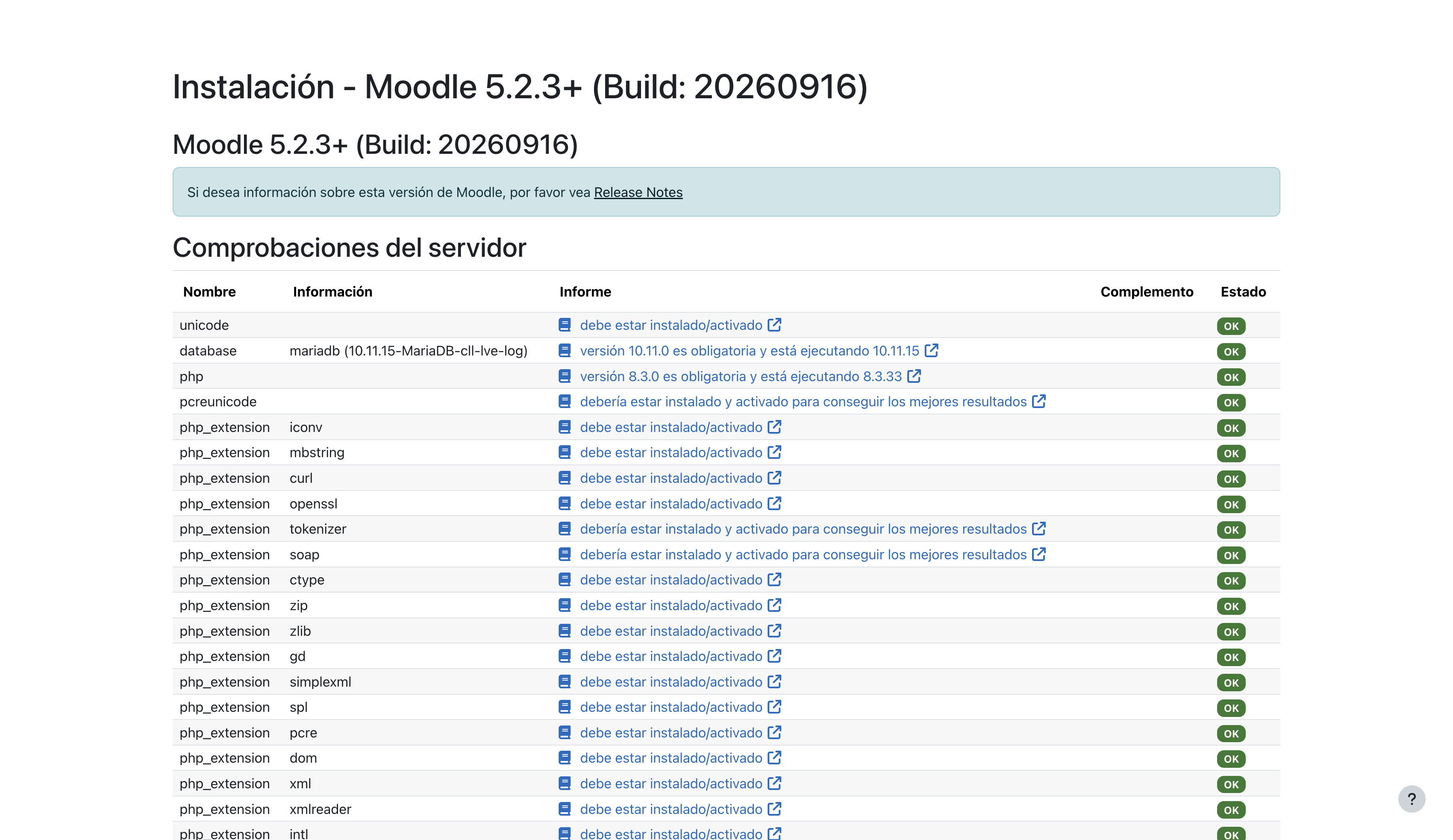Click the Complemento column header
Image resolution: width=1453 pixels, height=840 pixels.
pyautogui.click(x=1146, y=292)
